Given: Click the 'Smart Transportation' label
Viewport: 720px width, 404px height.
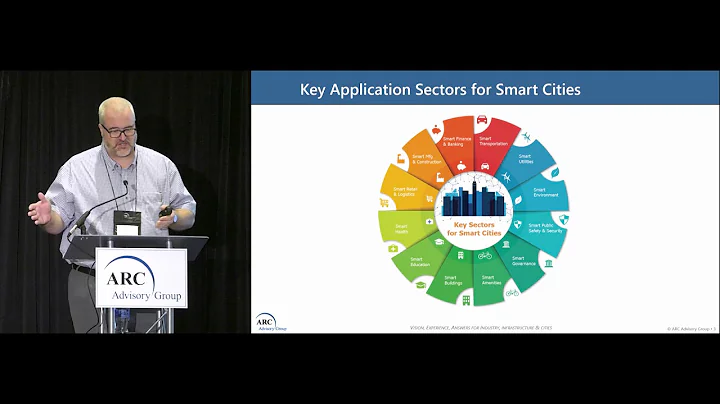Looking at the screenshot, I should pyautogui.click(x=494, y=141).
